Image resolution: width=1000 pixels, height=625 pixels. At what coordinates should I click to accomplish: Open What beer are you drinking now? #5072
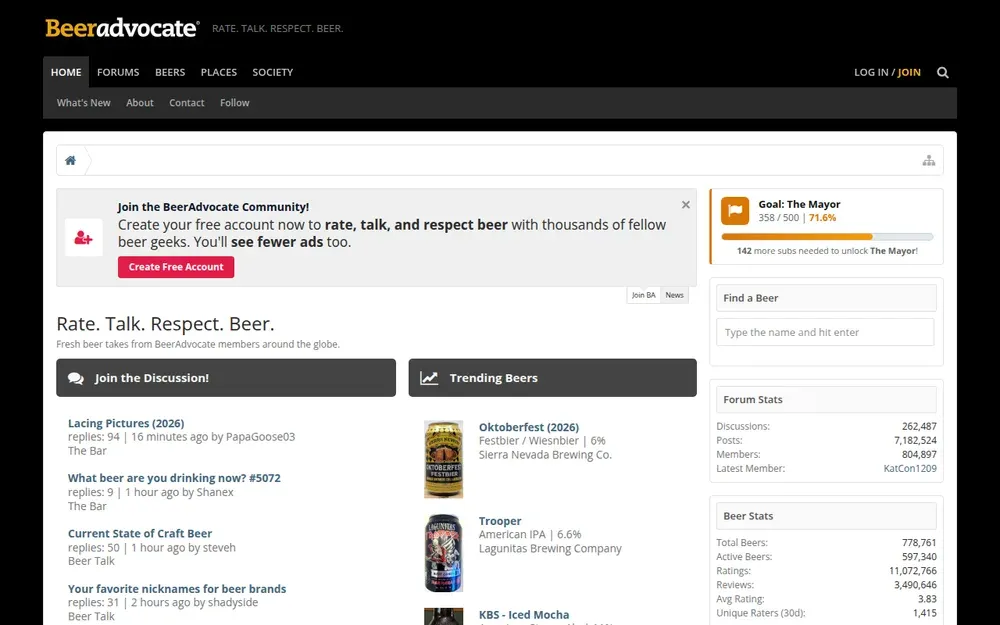click(x=174, y=478)
